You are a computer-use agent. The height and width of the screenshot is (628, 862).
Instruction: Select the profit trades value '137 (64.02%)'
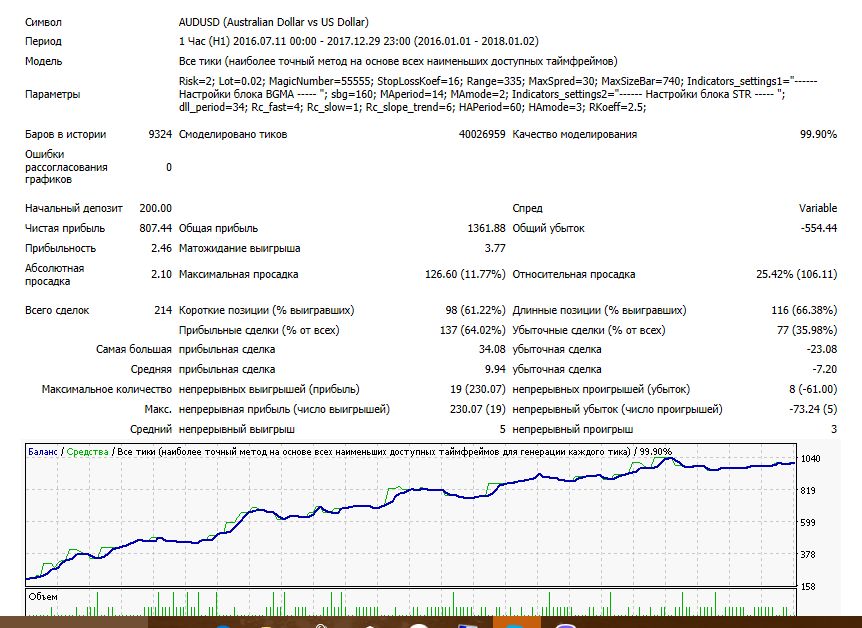pyautogui.click(x=472, y=330)
